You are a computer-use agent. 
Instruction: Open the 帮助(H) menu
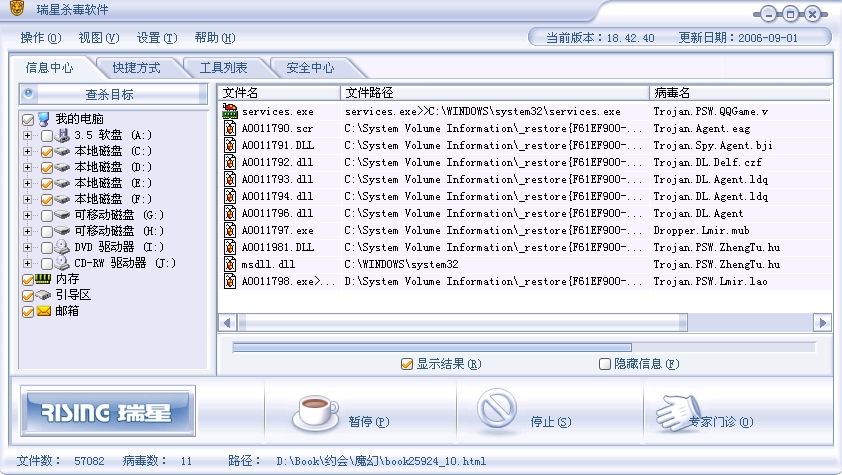(x=215, y=38)
